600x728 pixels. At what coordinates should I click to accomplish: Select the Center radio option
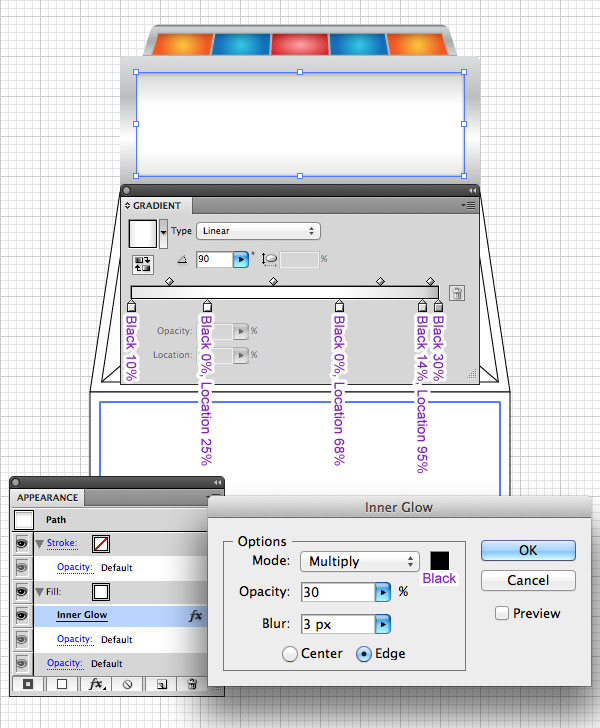(289, 654)
